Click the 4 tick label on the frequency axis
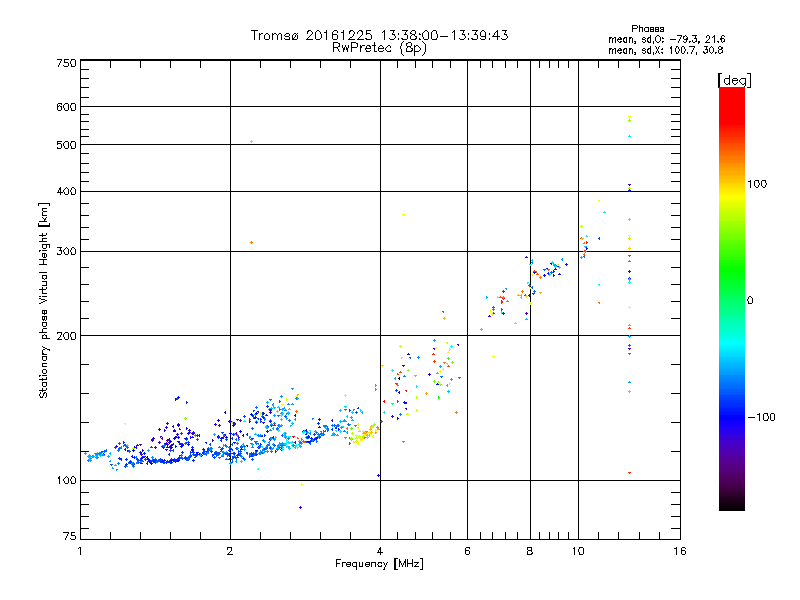800x600 pixels. 380,551
